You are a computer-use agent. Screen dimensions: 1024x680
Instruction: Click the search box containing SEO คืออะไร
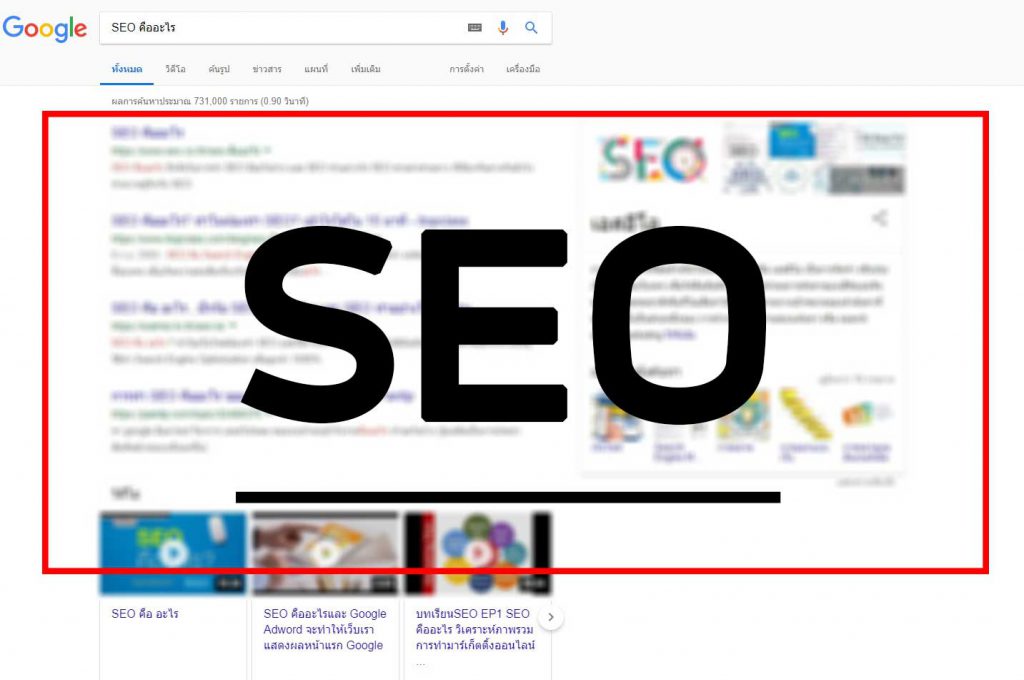point(281,27)
